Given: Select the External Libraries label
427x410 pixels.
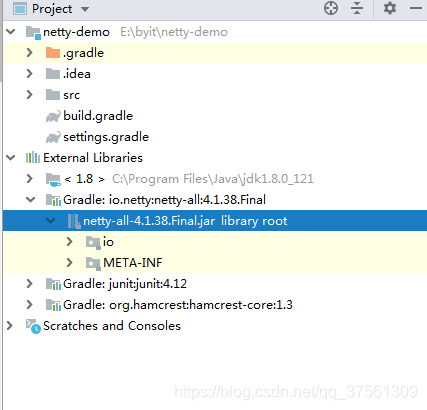Looking at the screenshot, I should (93, 158).
